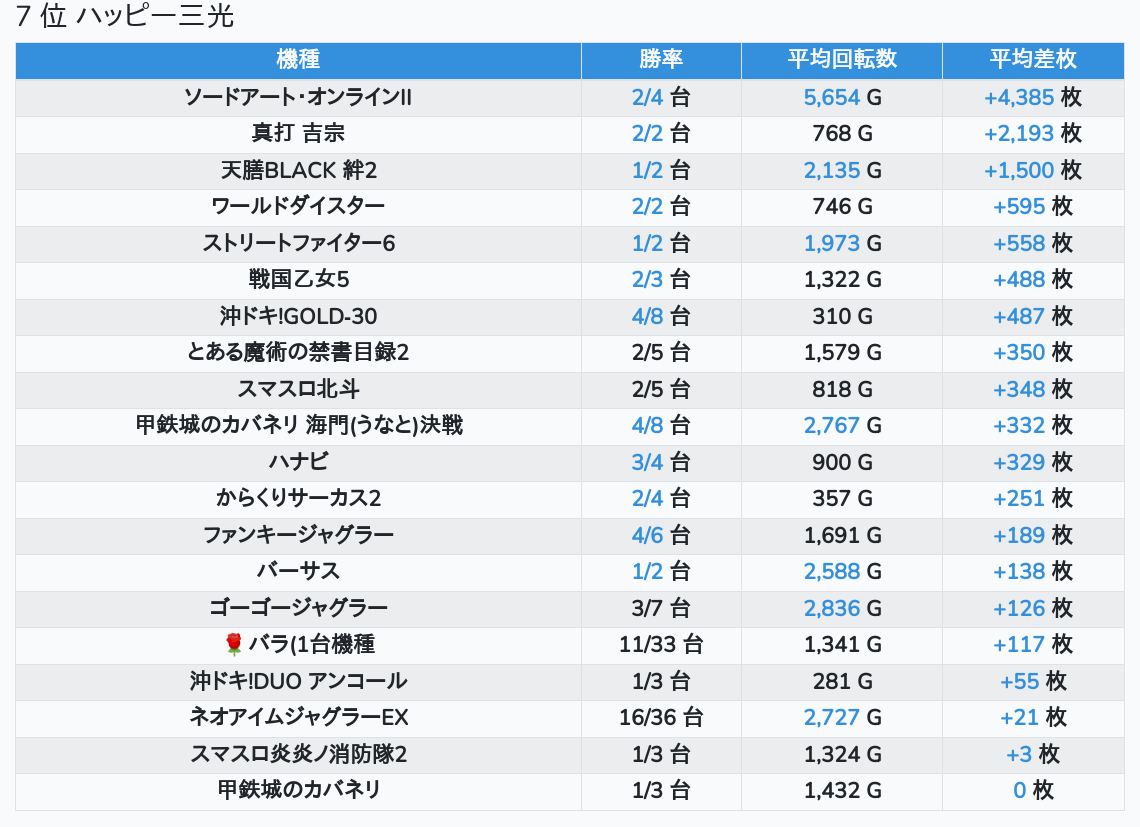The image size is (1140, 827).
Task: Click the 0 枚 difference value
Action: tap(1033, 790)
